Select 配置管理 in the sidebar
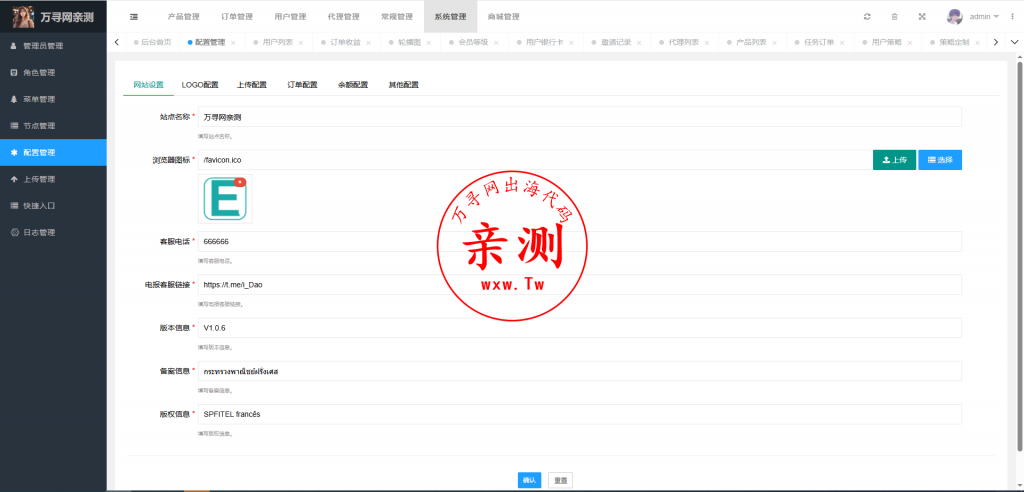1024x492 pixels. tap(53, 152)
